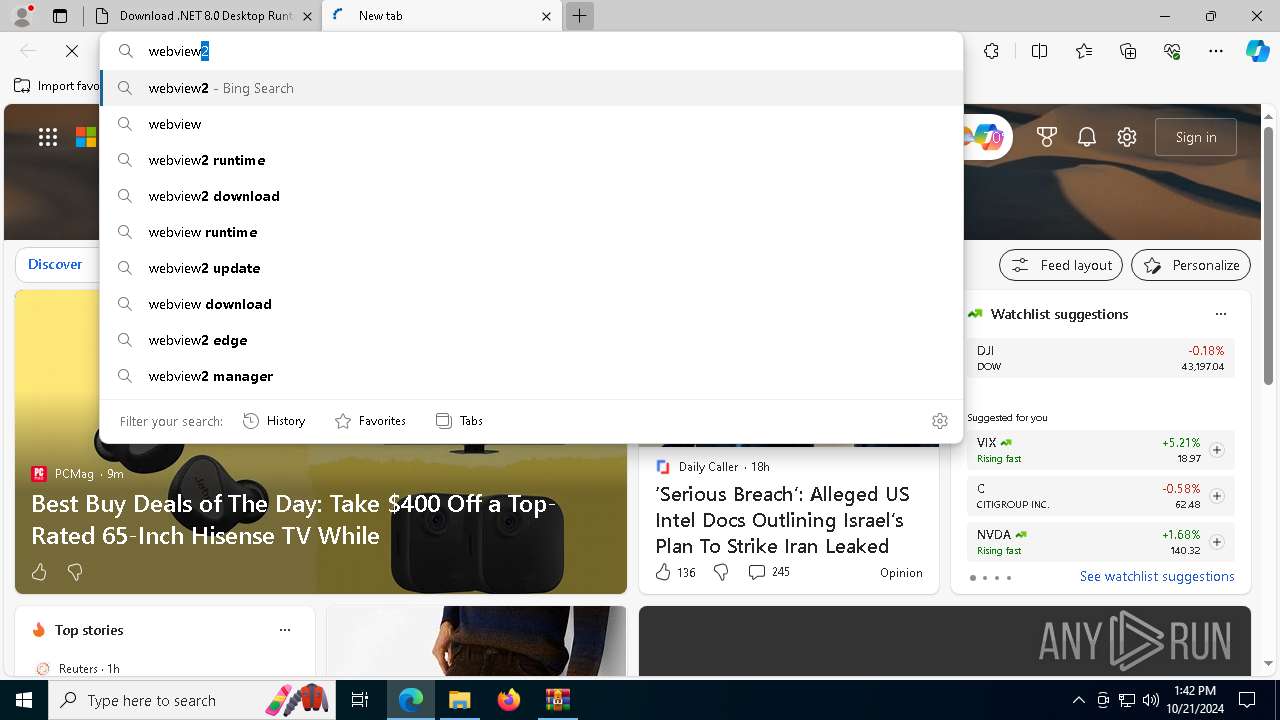Image resolution: width=1280 pixels, height=720 pixels.
Task: Filter search by History
Action: (274, 421)
